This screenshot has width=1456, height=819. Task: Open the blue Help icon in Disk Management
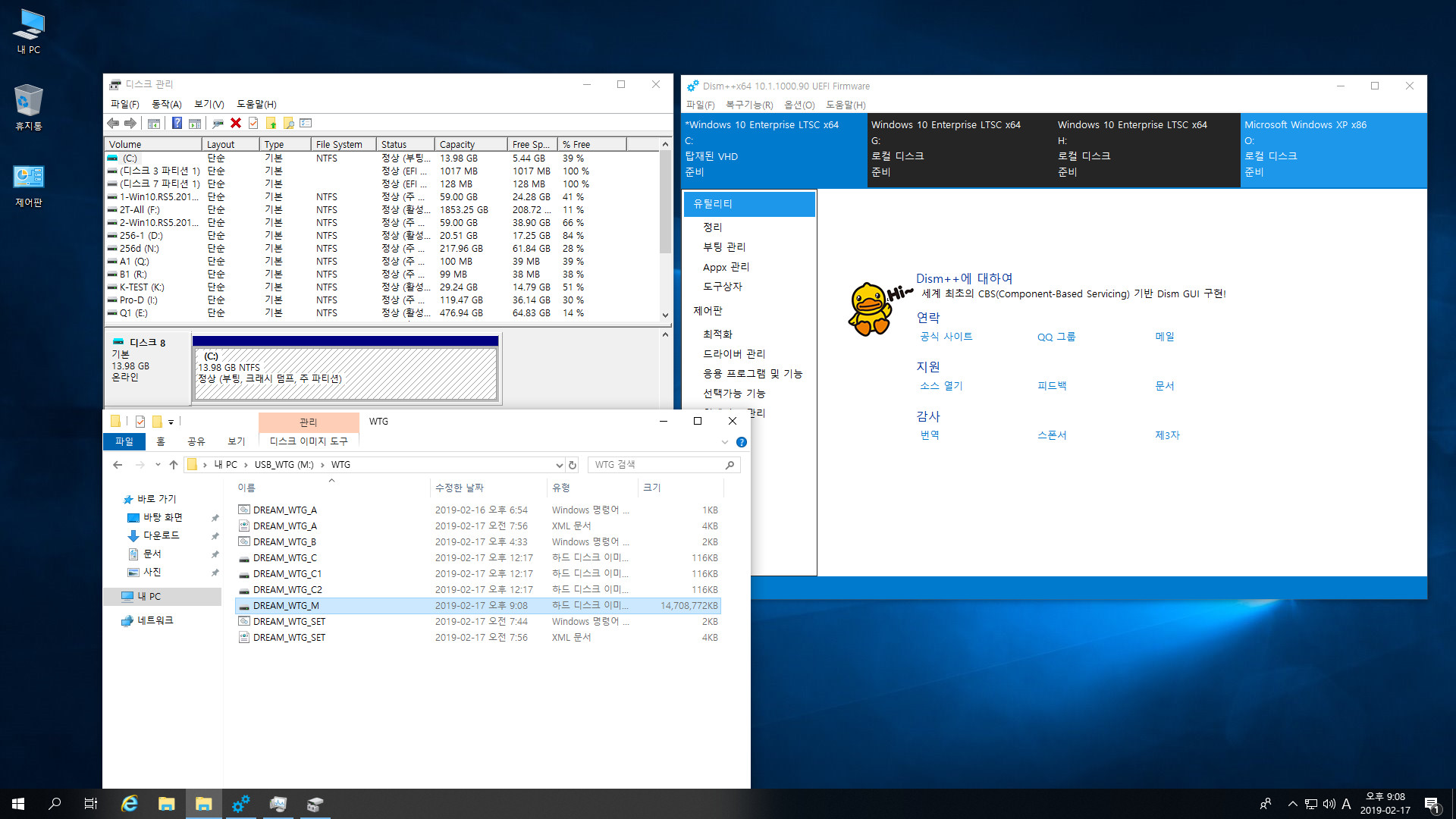(177, 124)
